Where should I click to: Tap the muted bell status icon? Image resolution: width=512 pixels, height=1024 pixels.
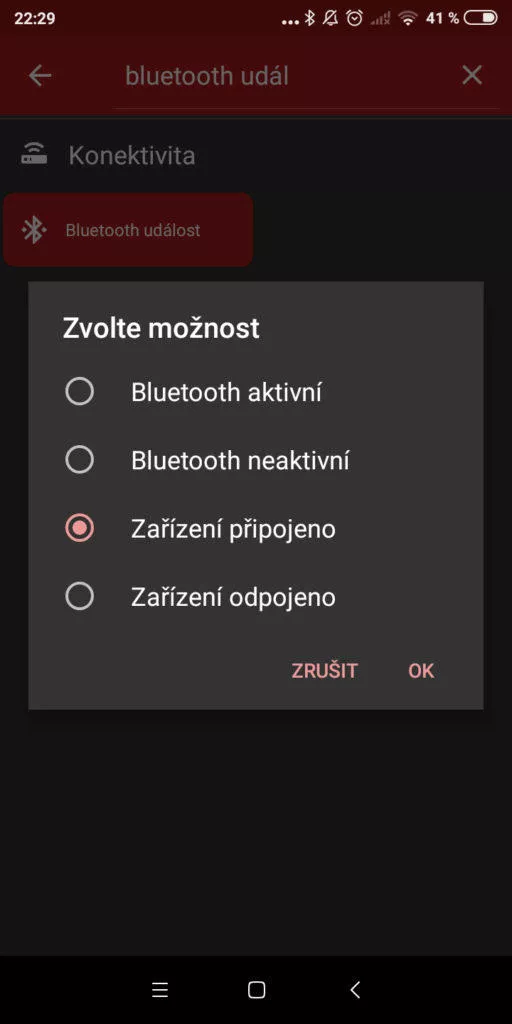pyautogui.click(x=331, y=18)
